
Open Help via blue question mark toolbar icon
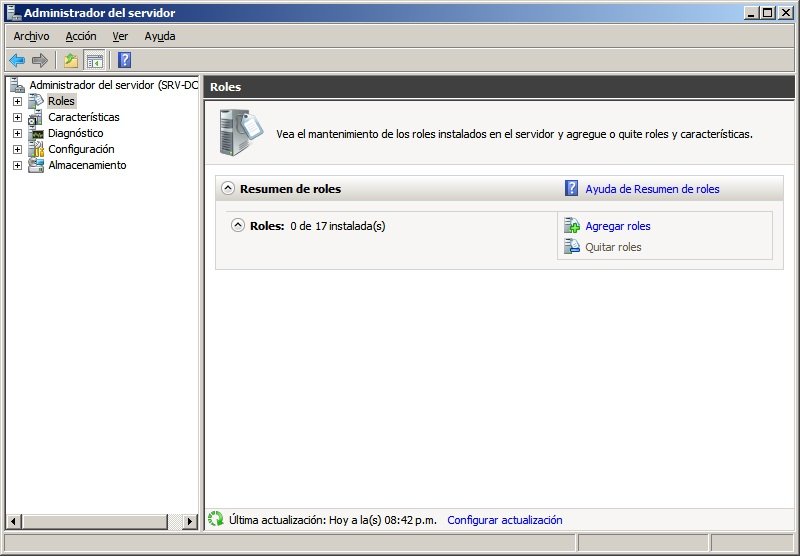pos(124,60)
